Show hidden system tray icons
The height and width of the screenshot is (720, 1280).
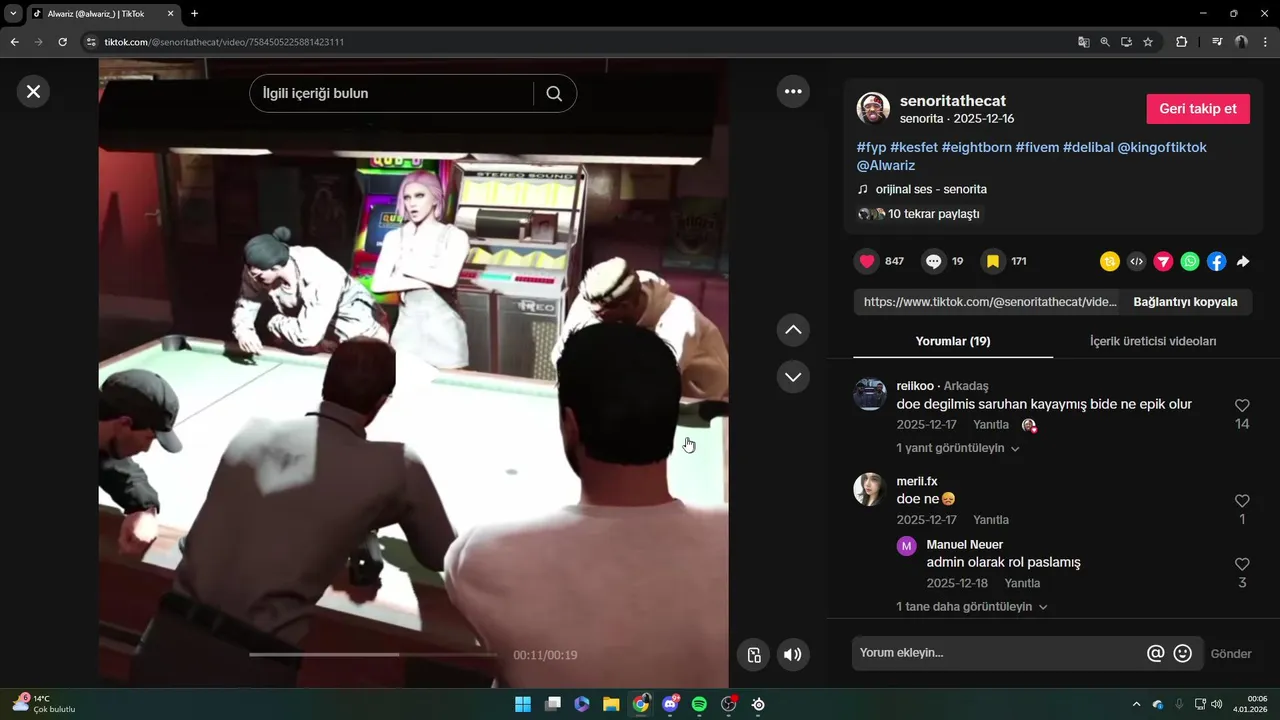(1135, 704)
